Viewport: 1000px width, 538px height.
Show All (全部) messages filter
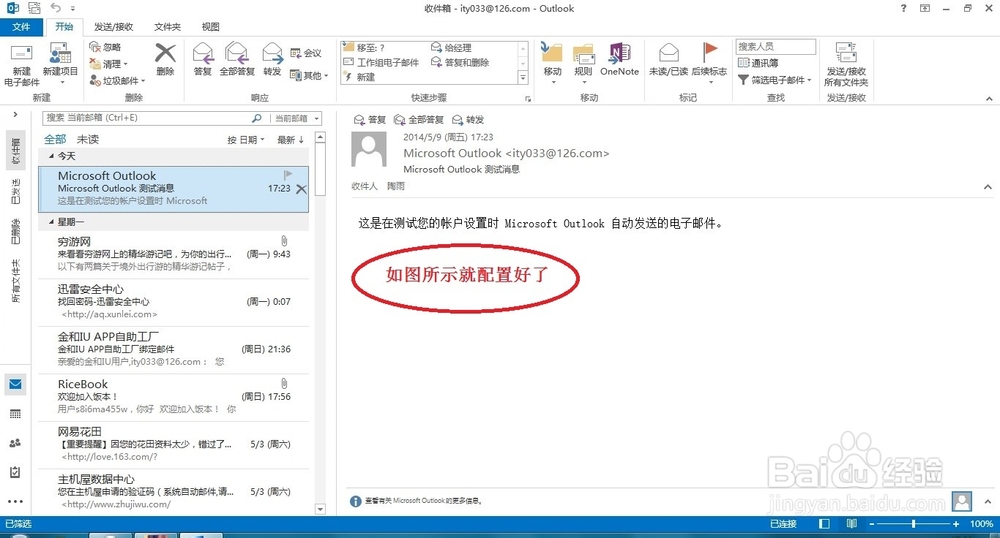click(55, 140)
